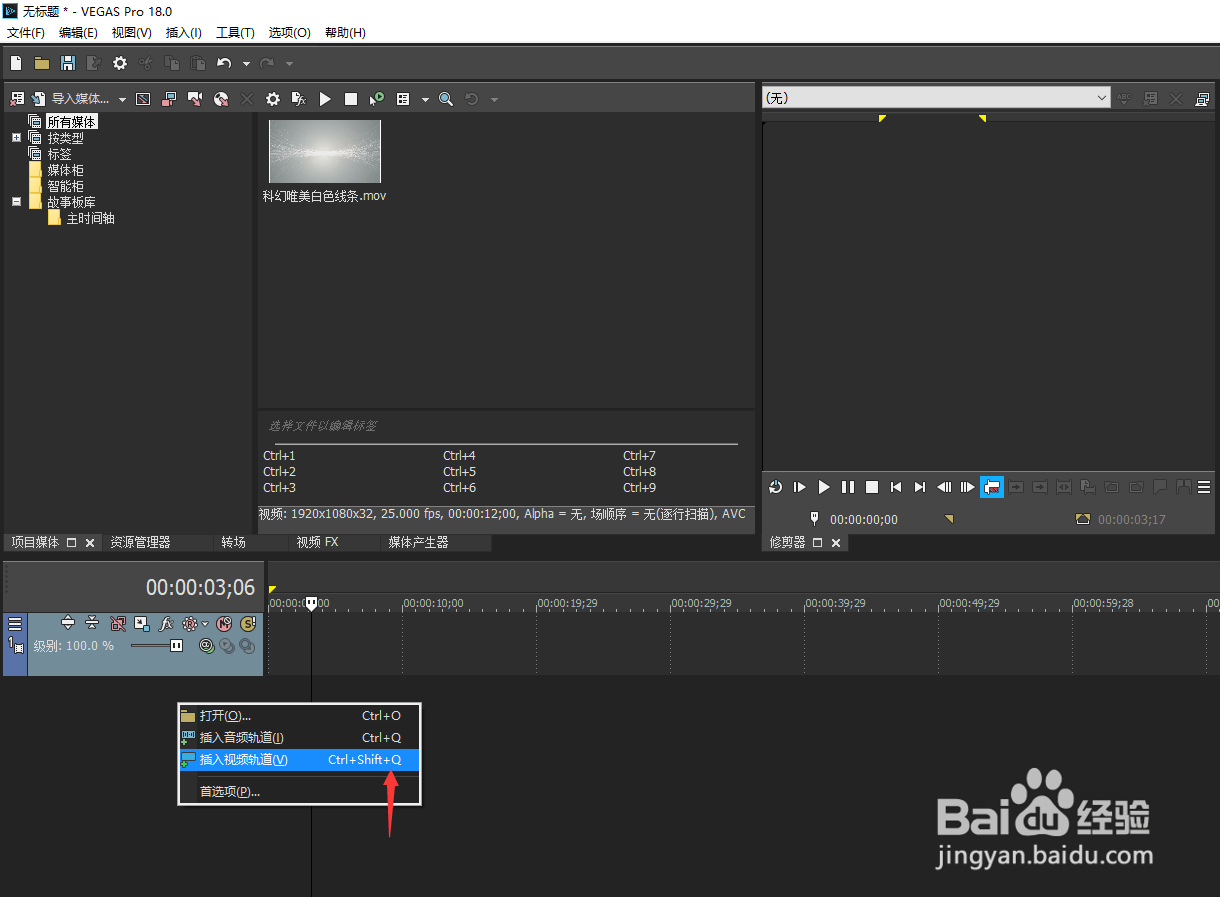Image resolution: width=1220 pixels, height=897 pixels.
Task: Undo the last action with the curved arrow
Action: point(224,63)
